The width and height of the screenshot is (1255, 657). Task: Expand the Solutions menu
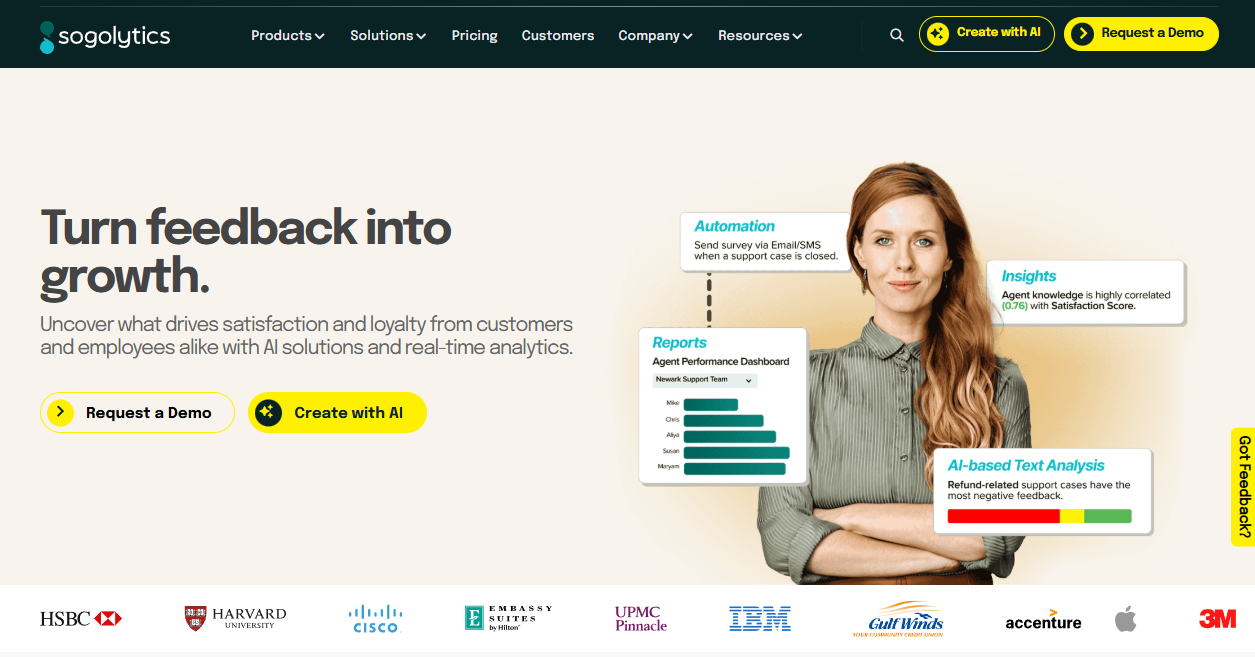[x=388, y=35]
